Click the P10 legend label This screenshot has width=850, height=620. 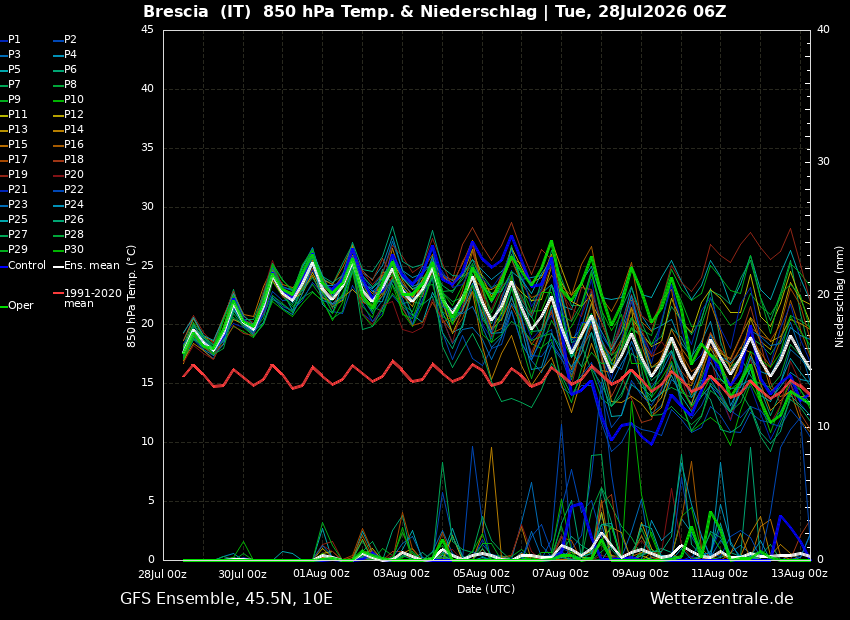point(74,100)
